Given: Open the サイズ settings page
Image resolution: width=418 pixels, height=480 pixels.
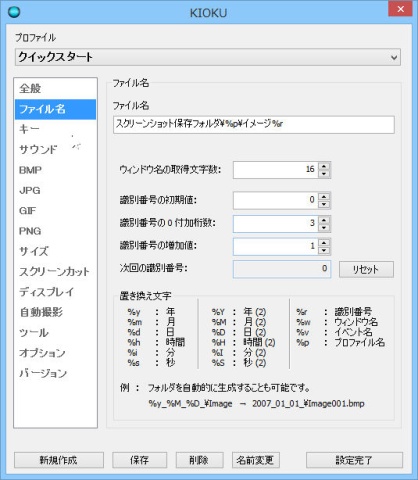Looking at the screenshot, I should pos(55,251).
